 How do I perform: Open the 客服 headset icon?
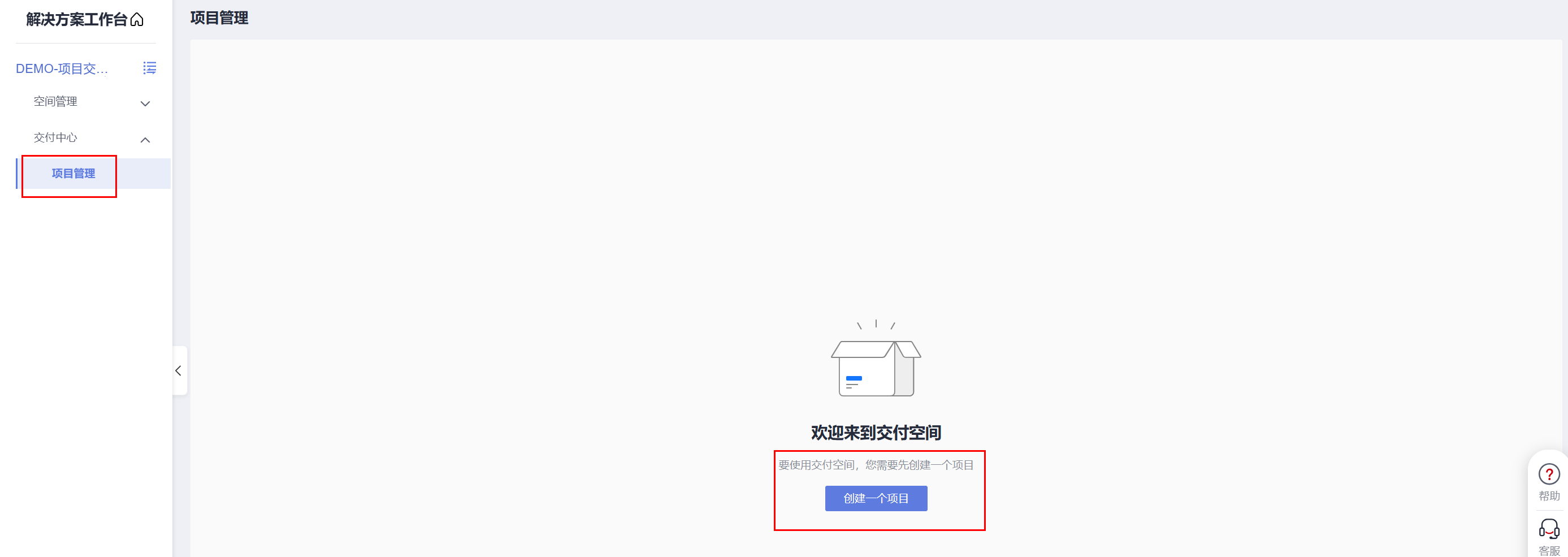tap(1549, 529)
